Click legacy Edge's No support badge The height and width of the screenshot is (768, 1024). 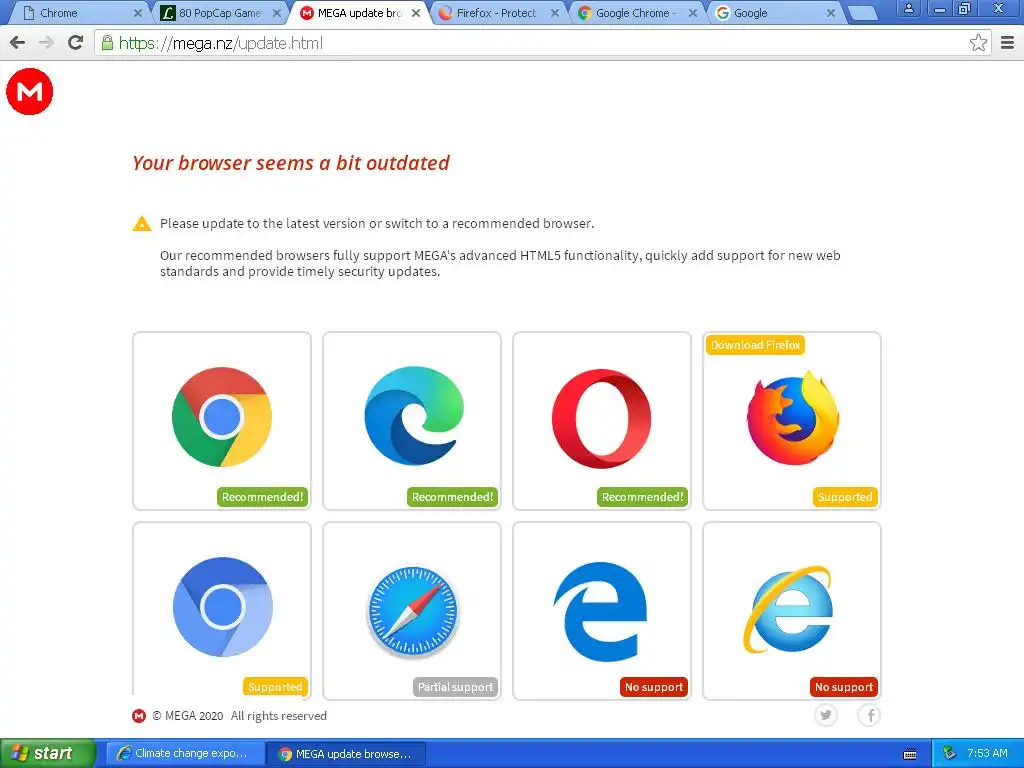[x=654, y=687]
